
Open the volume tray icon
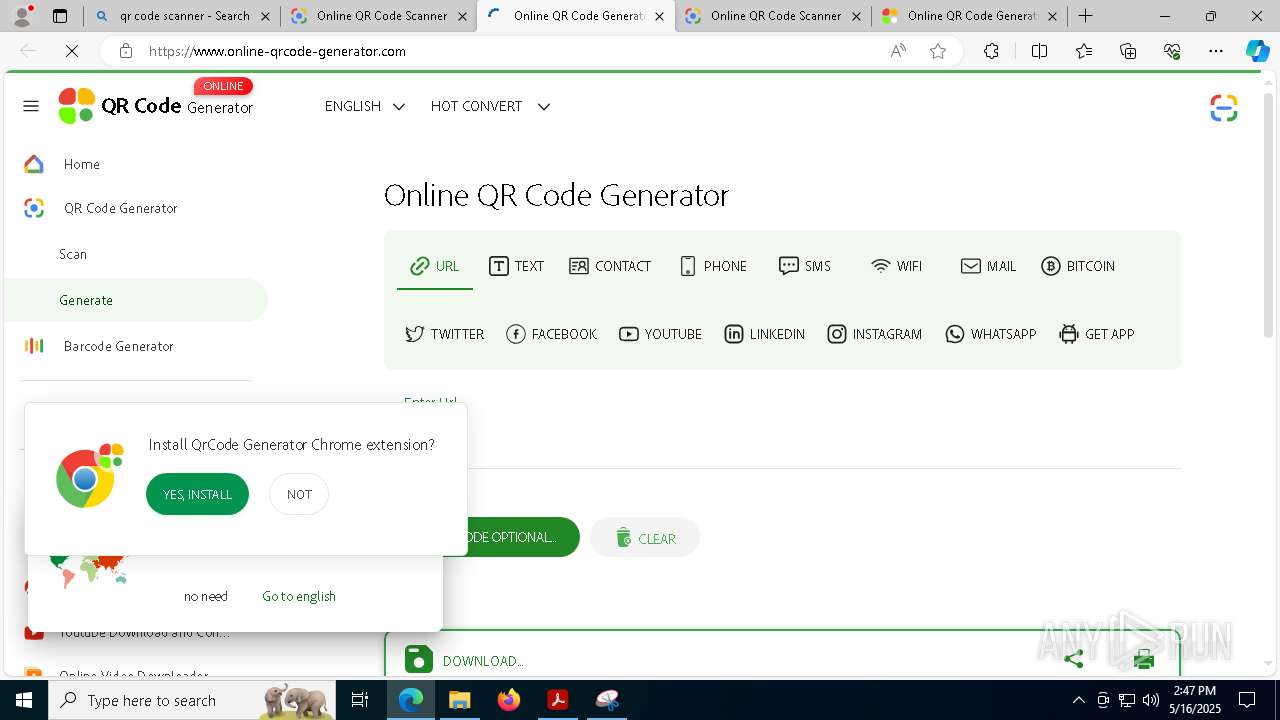point(1150,700)
